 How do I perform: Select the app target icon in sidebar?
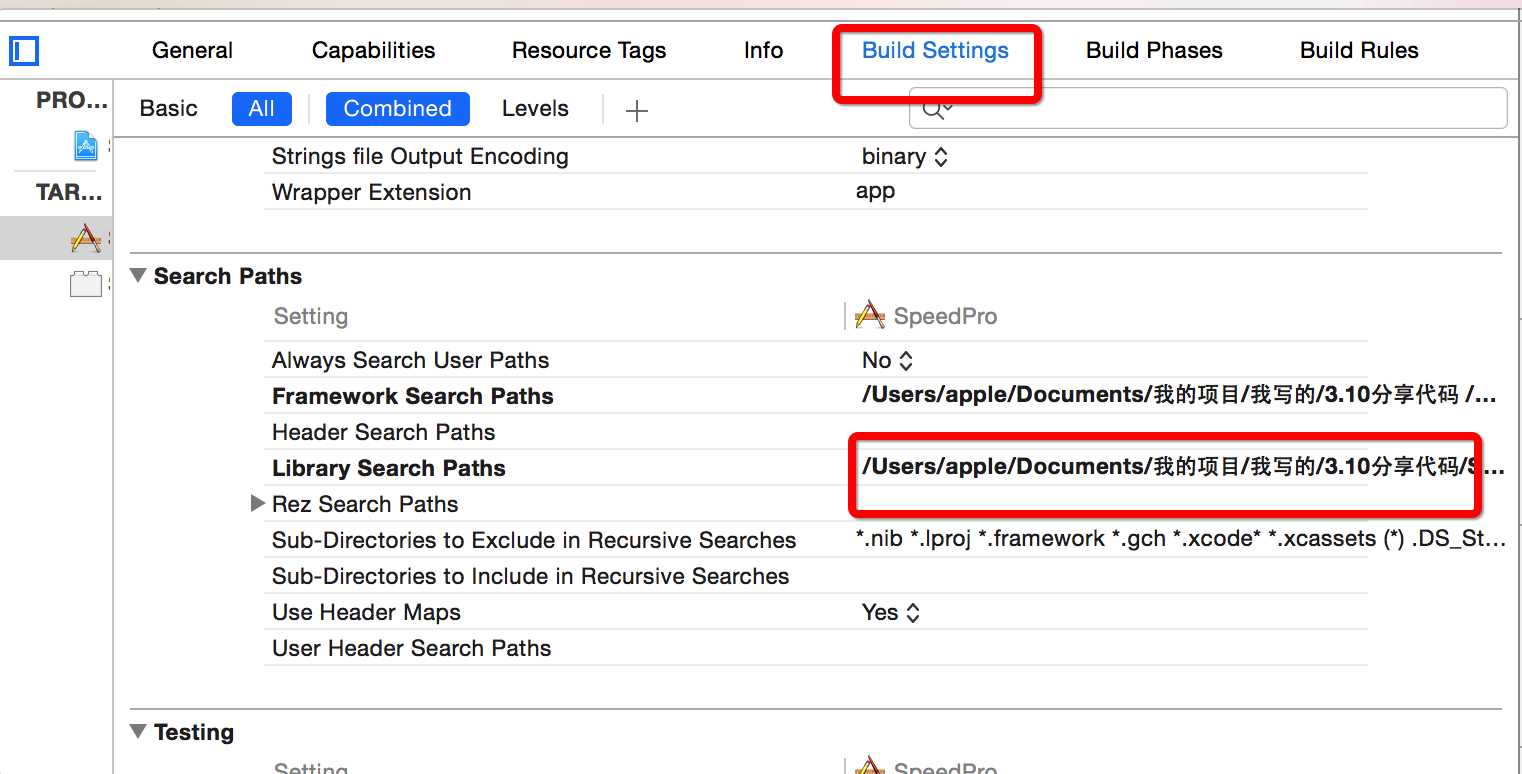(x=86, y=238)
